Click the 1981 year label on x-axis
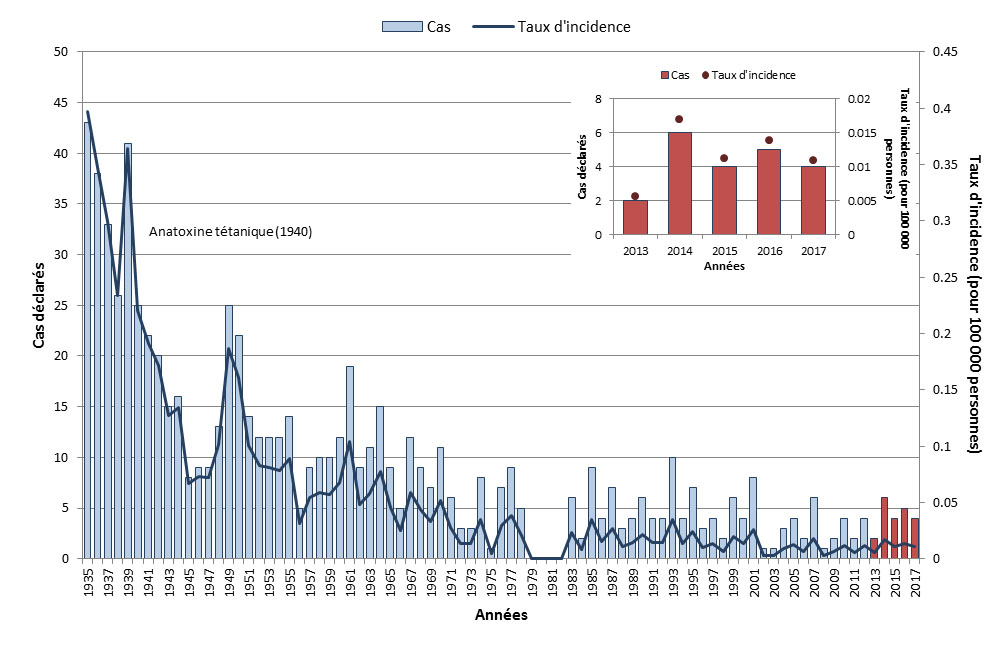The height and width of the screenshot is (651, 1007). [x=552, y=580]
